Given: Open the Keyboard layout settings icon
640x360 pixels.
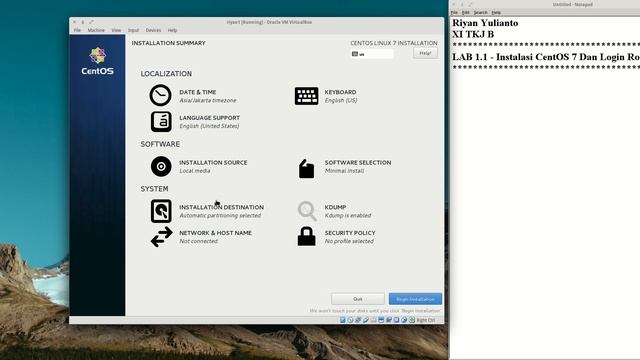Looking at the screenshot, I should pos(307,96).
